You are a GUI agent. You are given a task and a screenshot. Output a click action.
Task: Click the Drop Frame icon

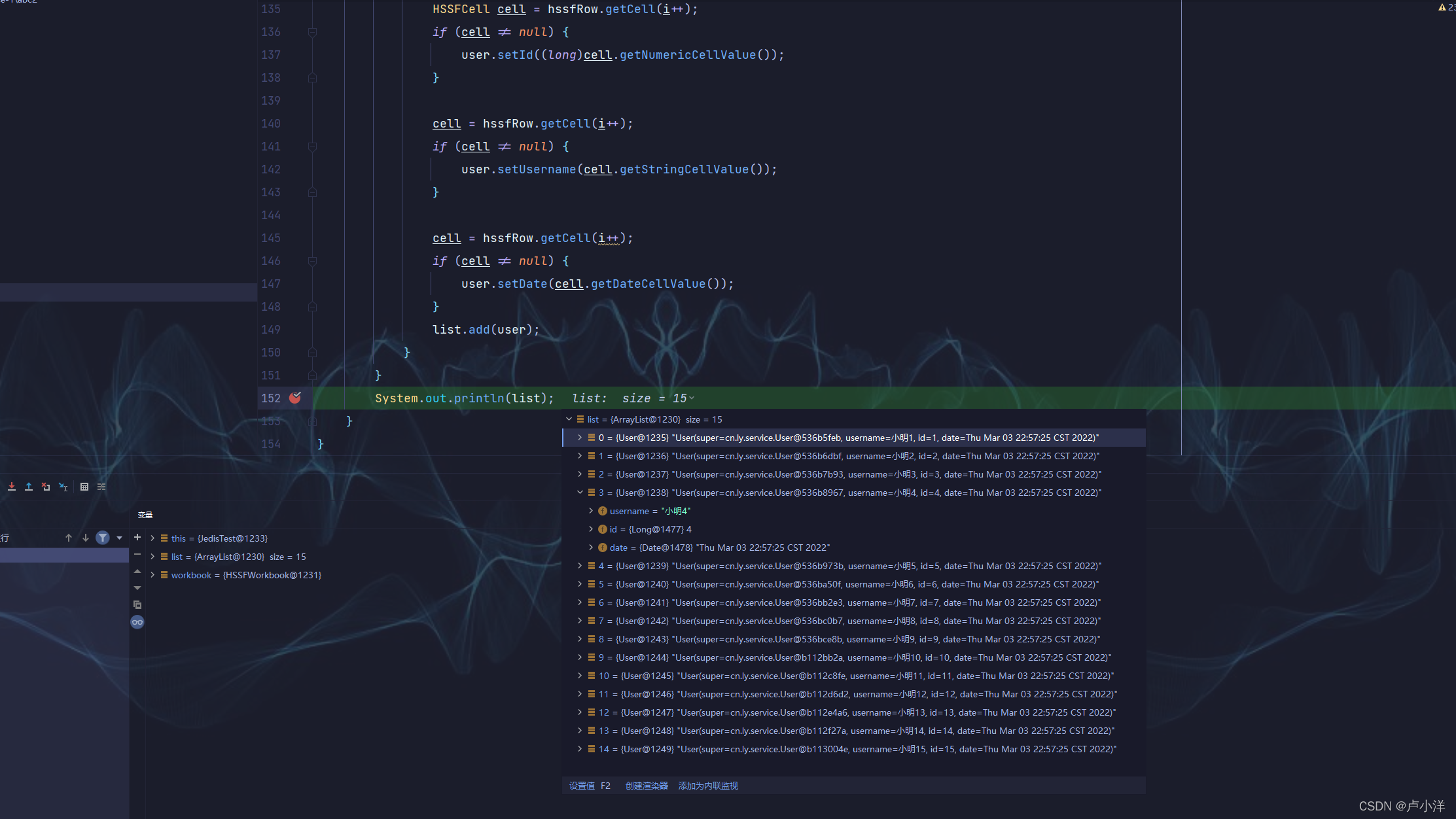(x=46, y=487)
